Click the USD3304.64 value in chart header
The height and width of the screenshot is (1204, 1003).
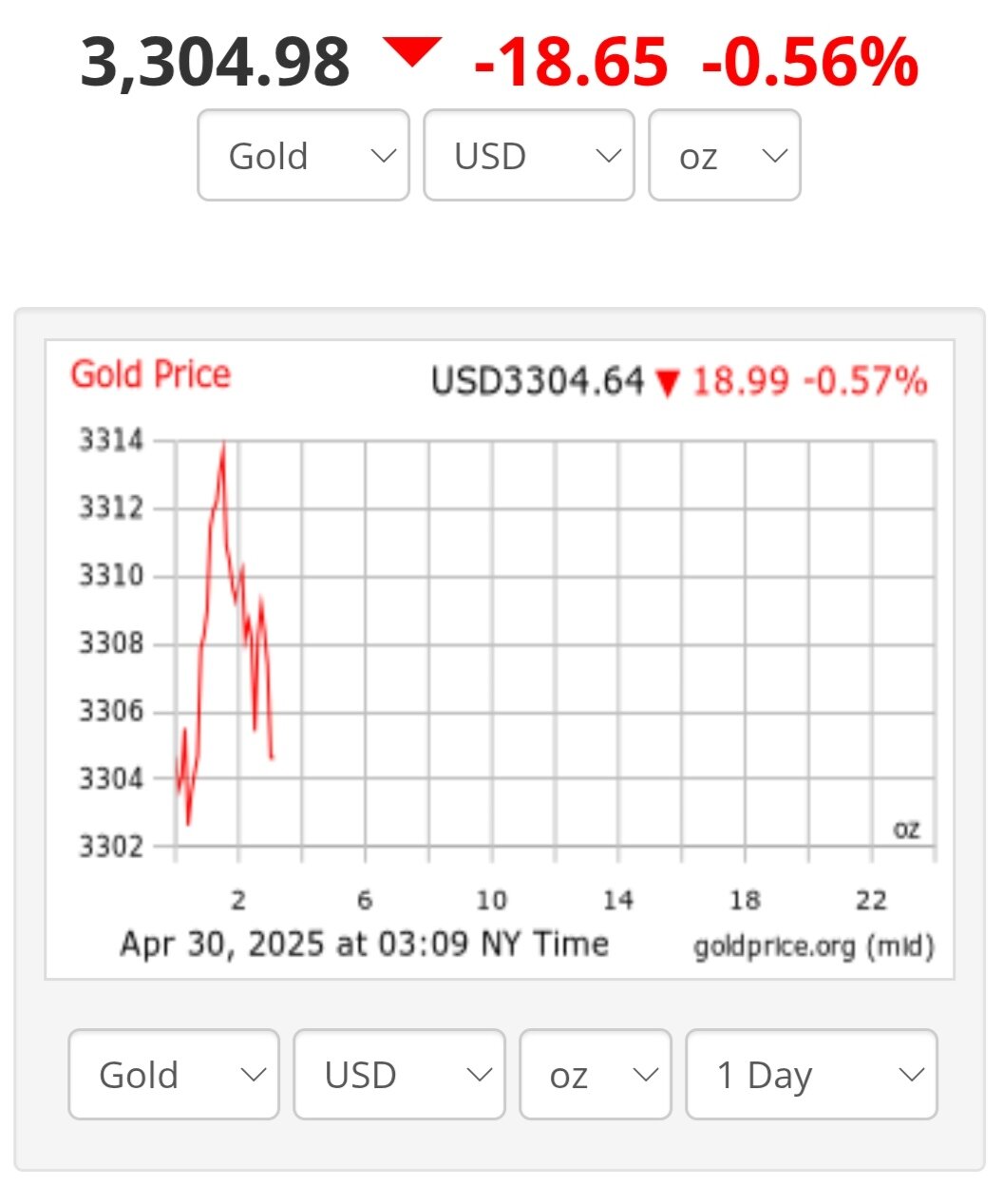[538, 382]
